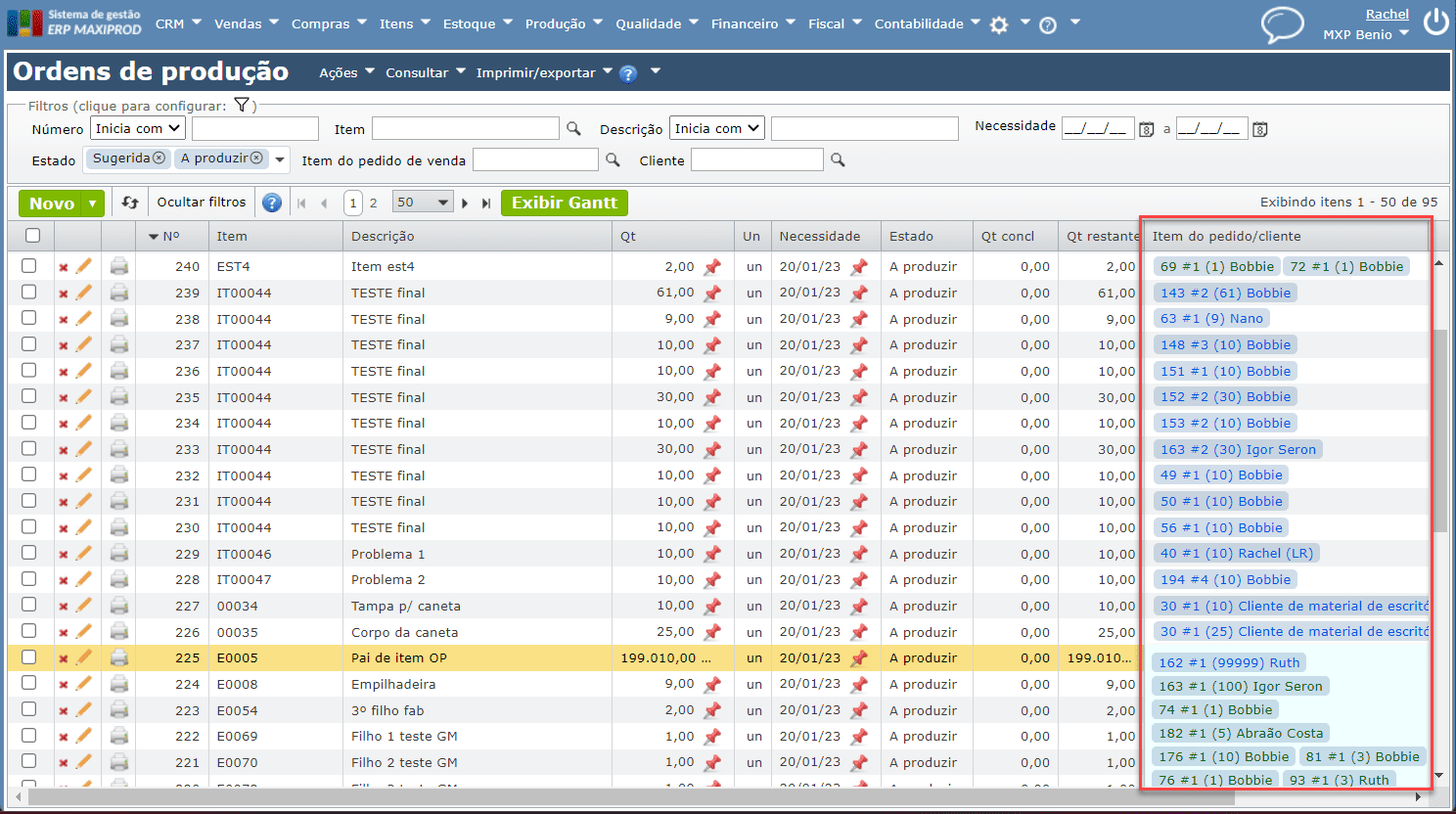1456x814 pixels.
Task: Click the delete X icon for order 240
Action: (64, 267)
